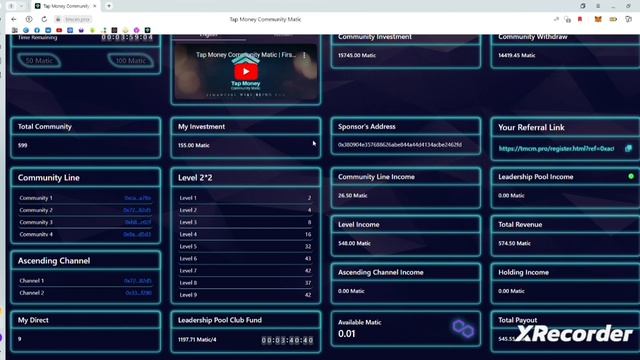Click the address bar URL field

[78, 19]
